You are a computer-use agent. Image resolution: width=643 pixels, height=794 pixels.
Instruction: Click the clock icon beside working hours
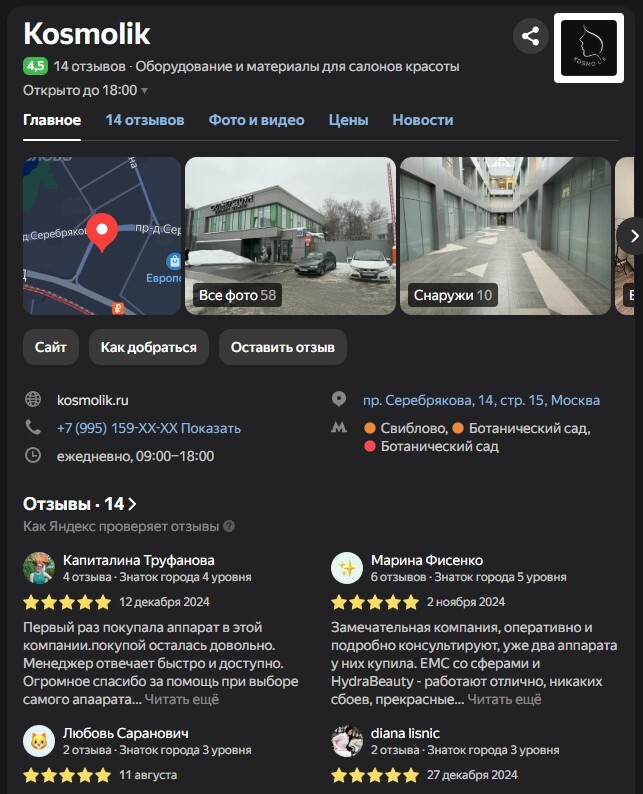tap(33, 455)
